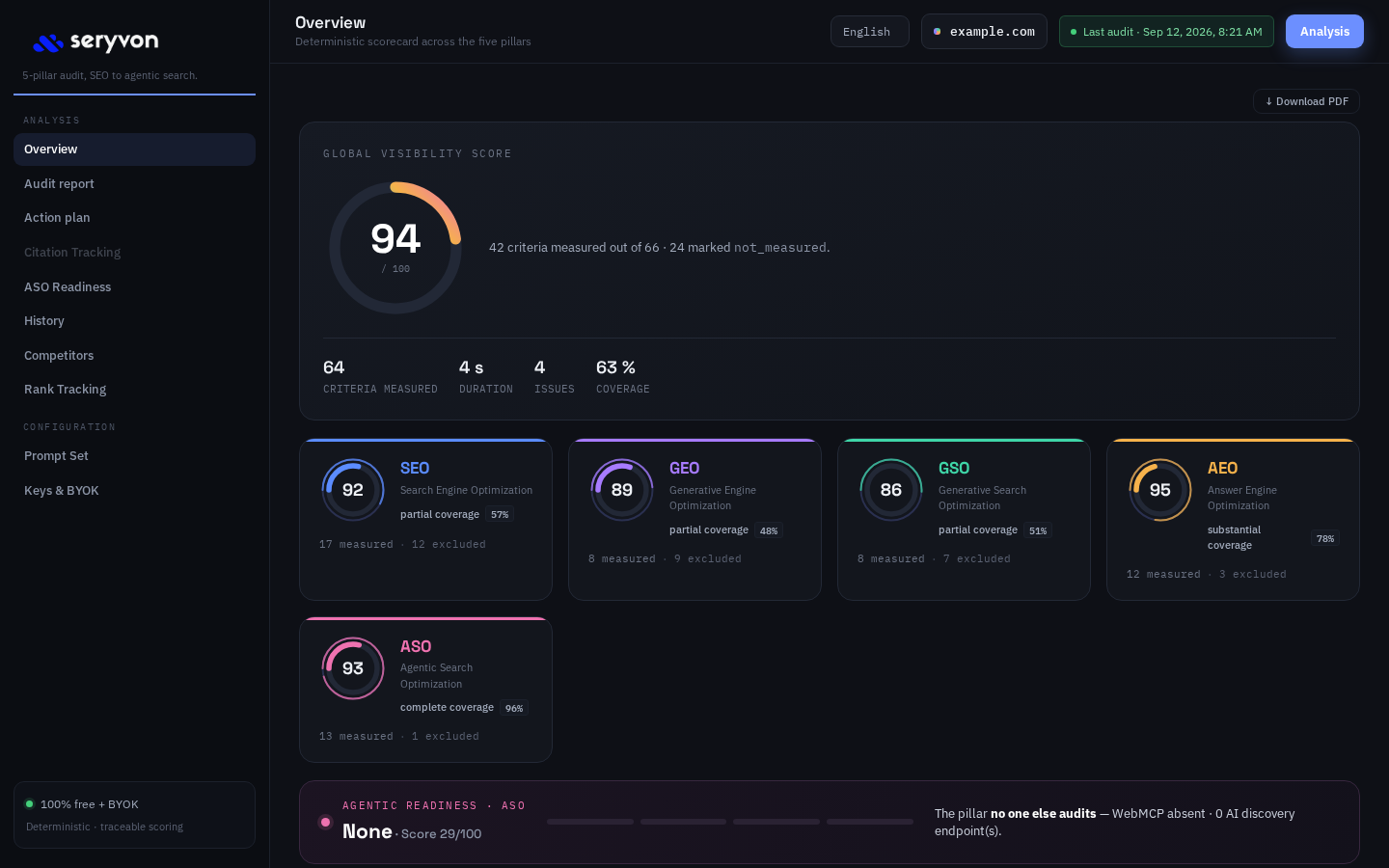
Task: Click the "None · Score 29/100" text
Action: (x=412, y=832)
